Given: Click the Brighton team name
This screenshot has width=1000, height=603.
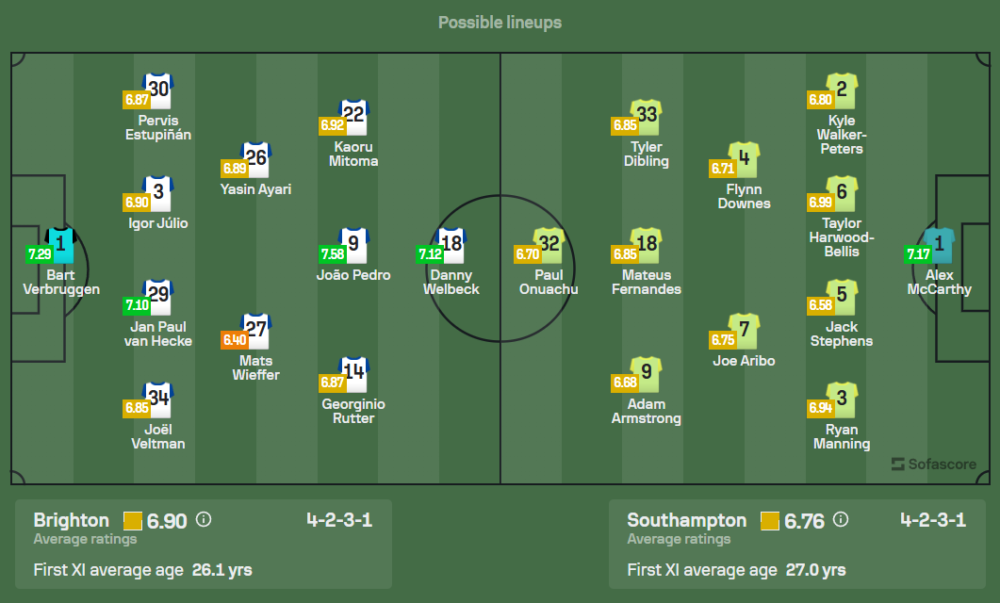Looking at the screenshot, I should pos(71,520).
